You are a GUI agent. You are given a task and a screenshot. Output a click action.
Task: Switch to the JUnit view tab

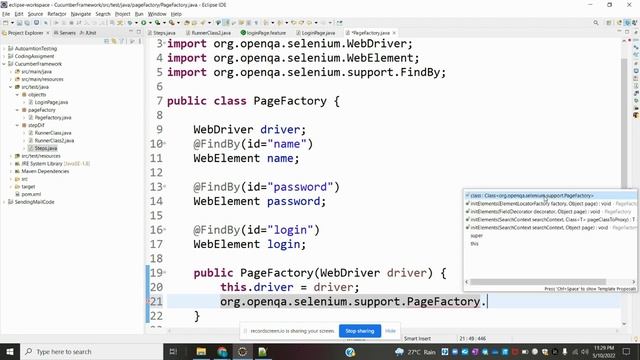coord(88,33)
